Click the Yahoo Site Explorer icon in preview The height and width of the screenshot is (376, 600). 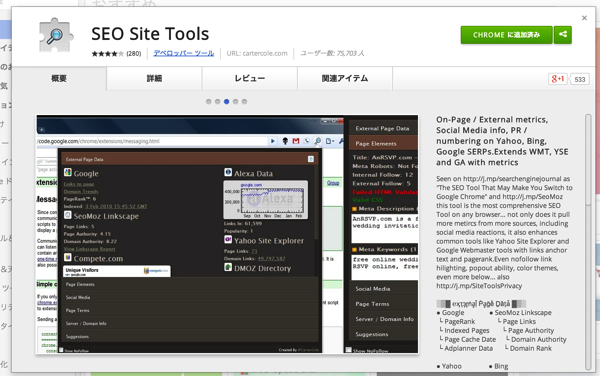pyautogui.click(x=228, y=239)
